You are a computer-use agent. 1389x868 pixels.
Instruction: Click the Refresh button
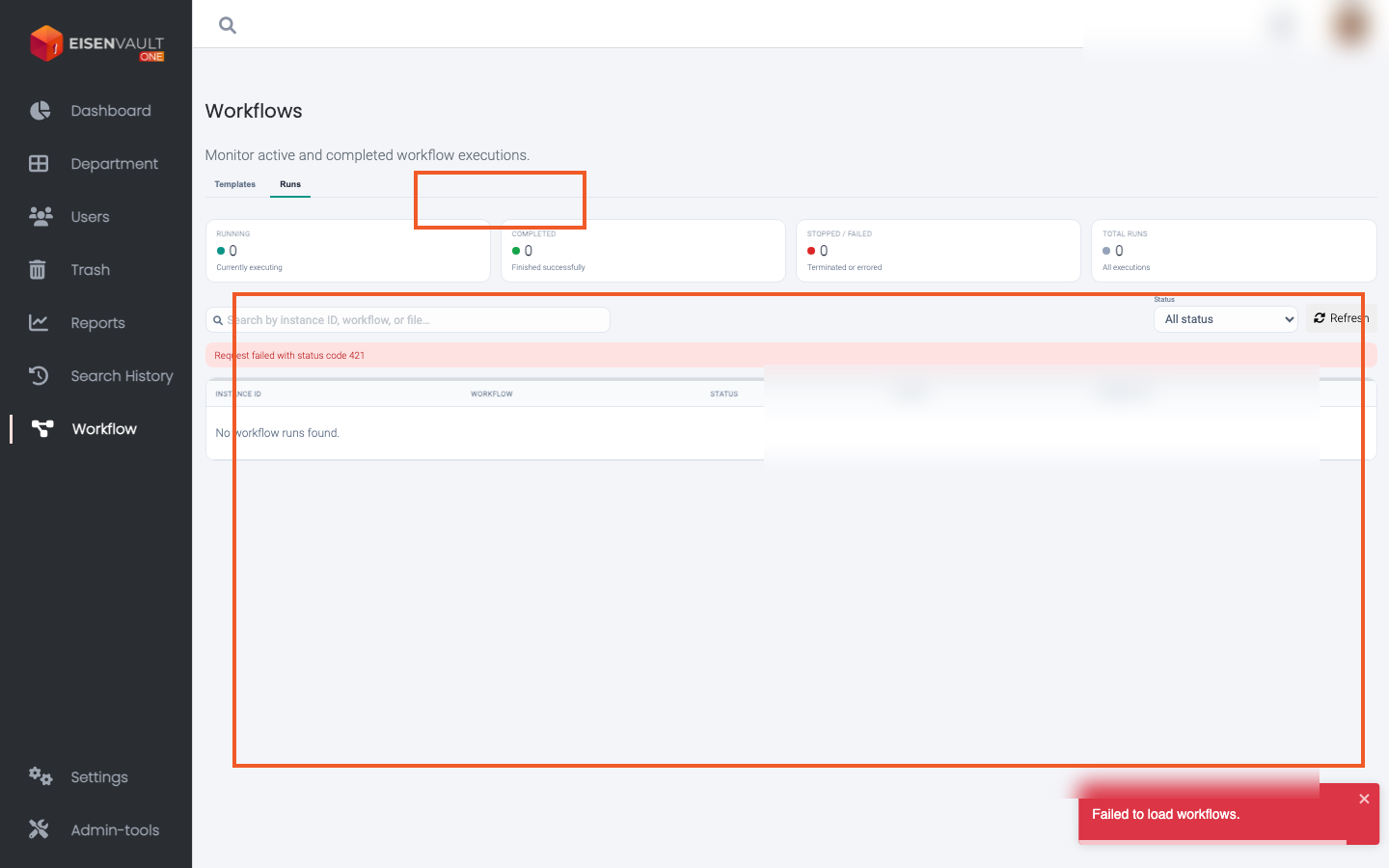[x=1341, y=318]
